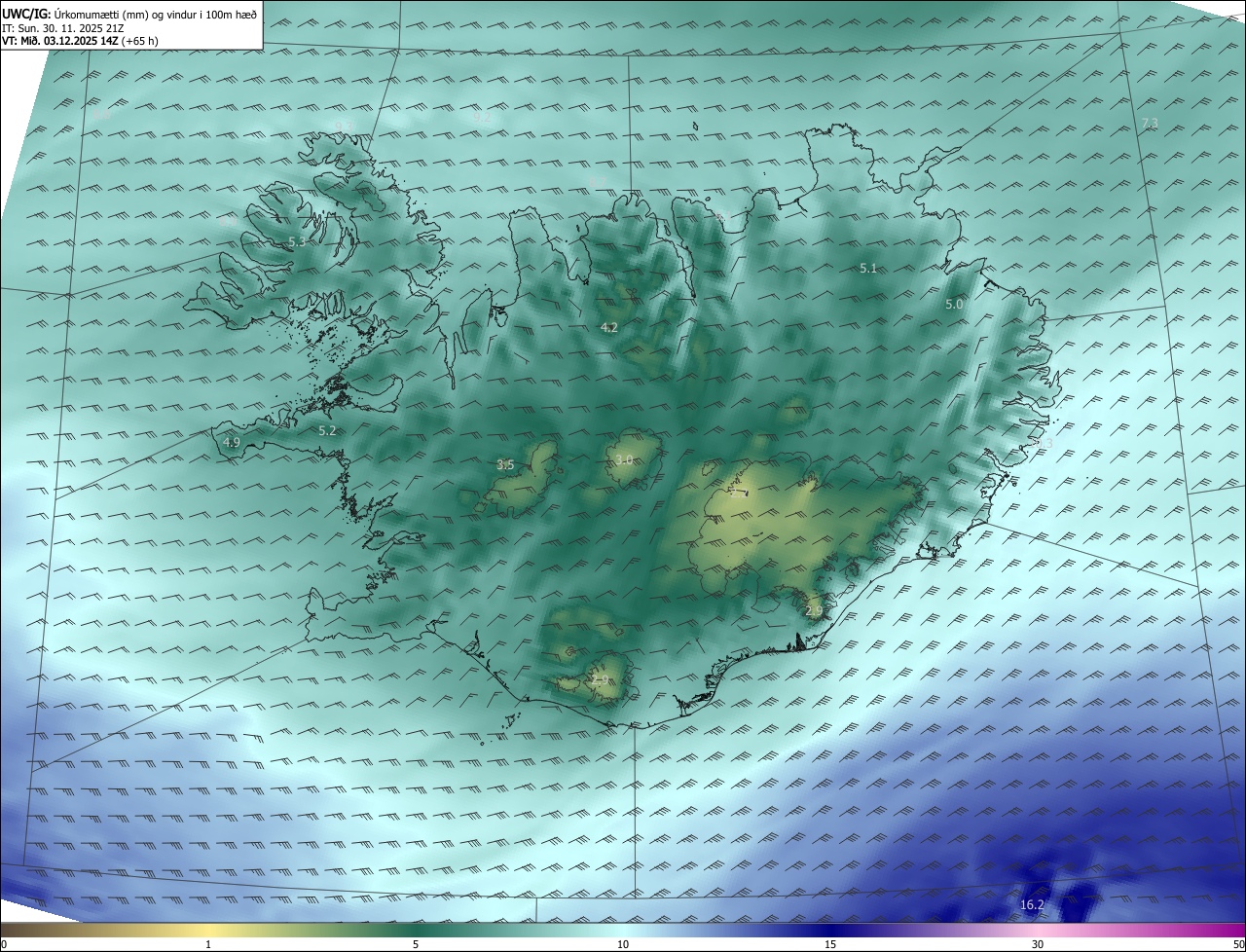
Task: Click the 3.0 value label on the map
Action: tap(623, 459)
